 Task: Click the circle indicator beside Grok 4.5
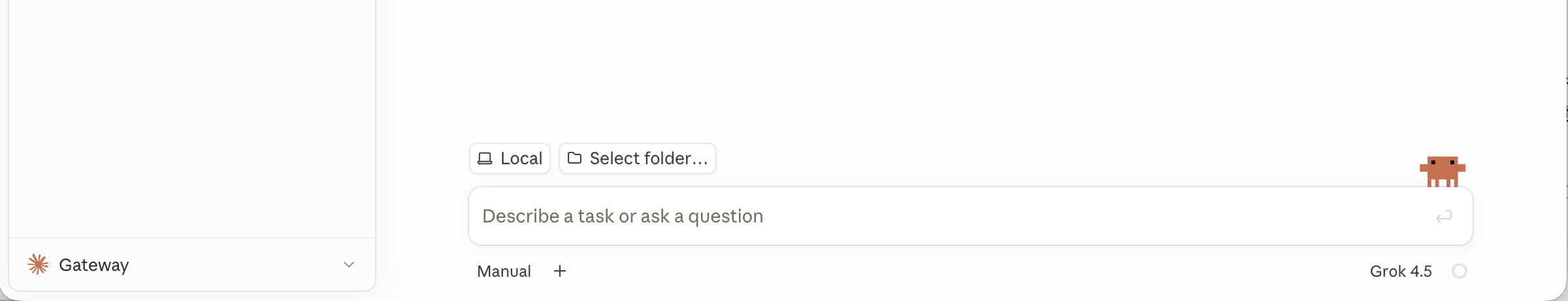tap(1459, 271)
